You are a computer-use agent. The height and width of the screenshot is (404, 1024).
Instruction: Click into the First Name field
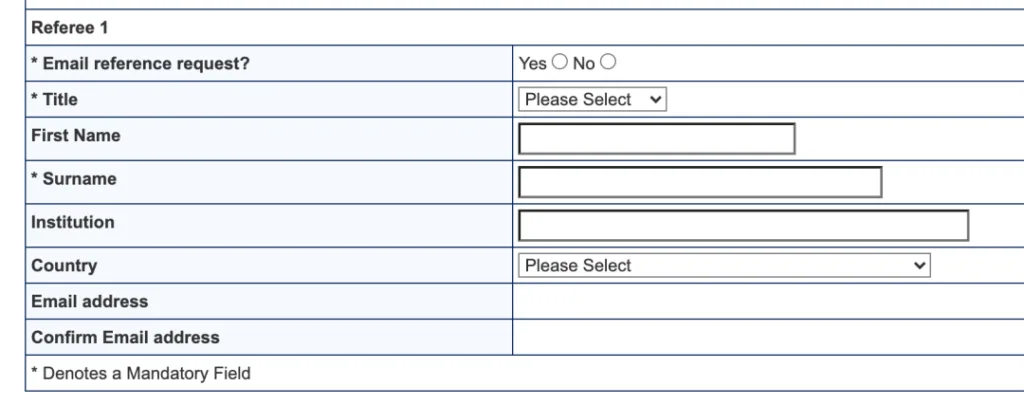point(656,139)
